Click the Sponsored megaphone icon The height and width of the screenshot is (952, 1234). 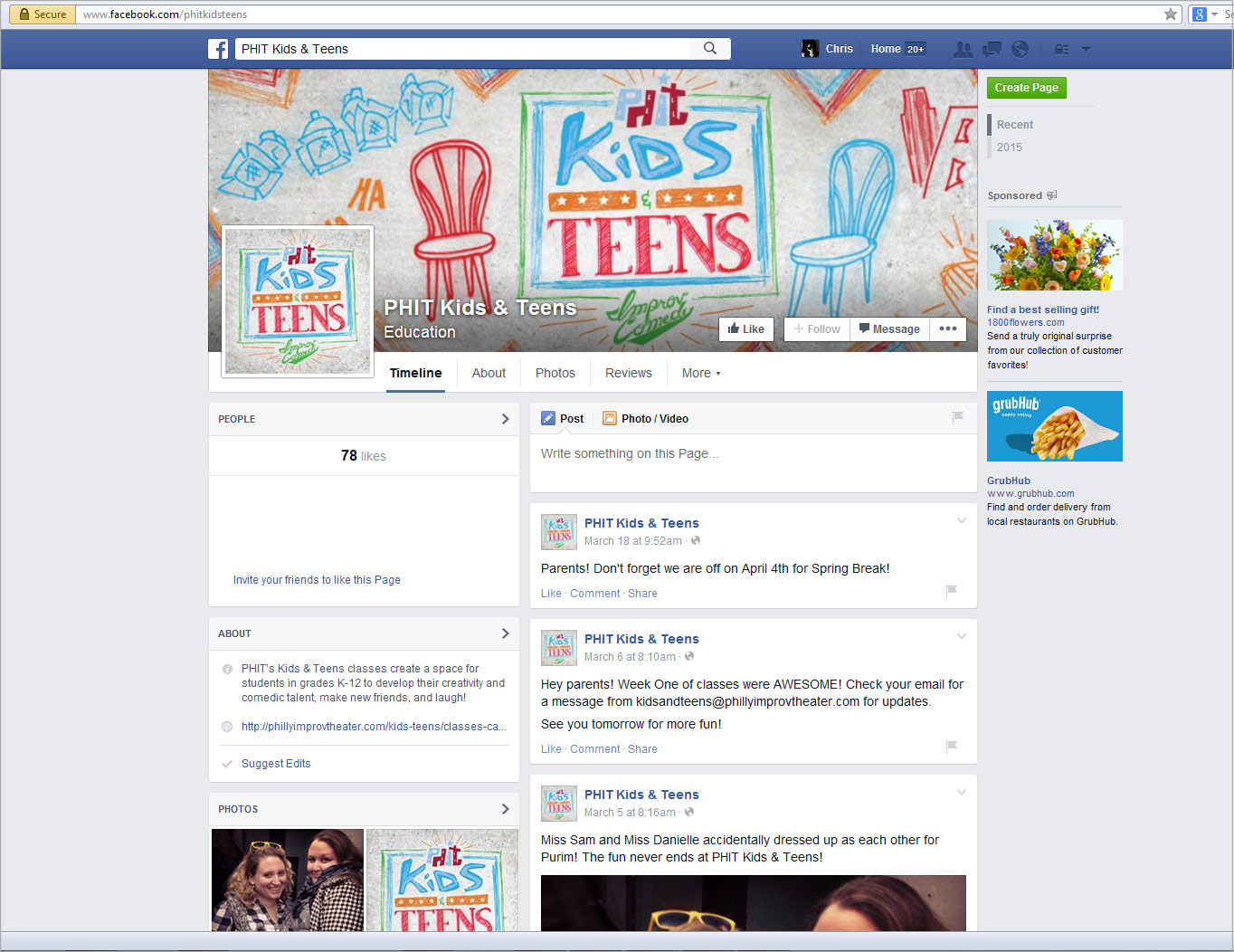point(1051,195)
